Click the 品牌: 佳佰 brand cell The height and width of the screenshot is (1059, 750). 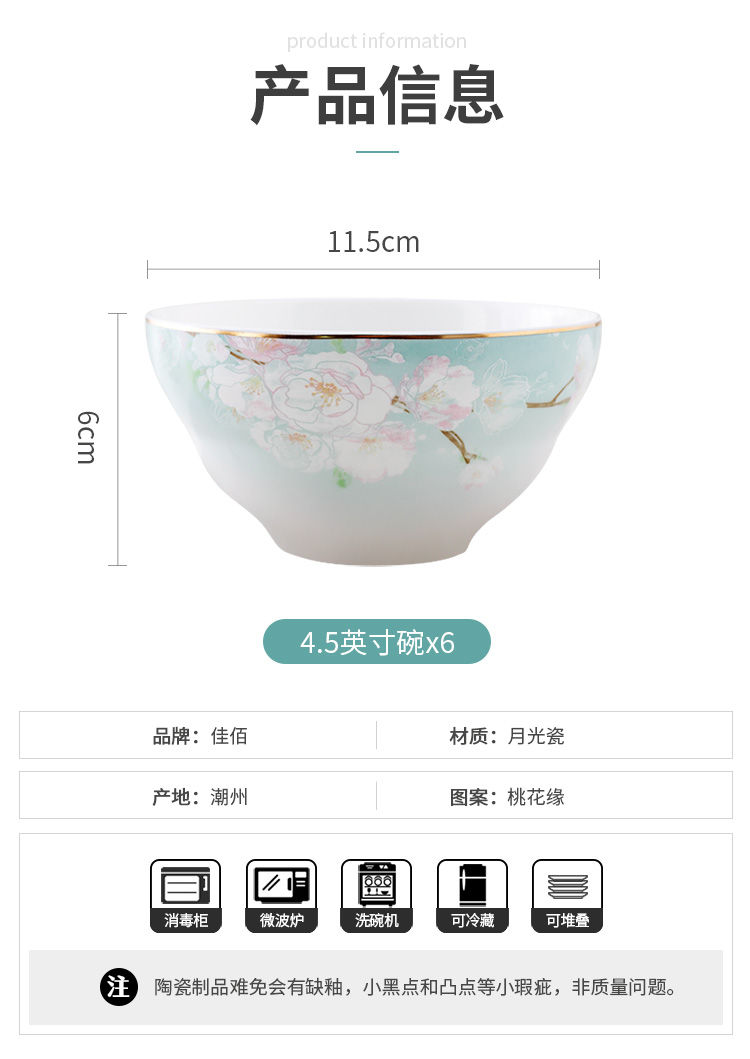(x=199, y=735)
